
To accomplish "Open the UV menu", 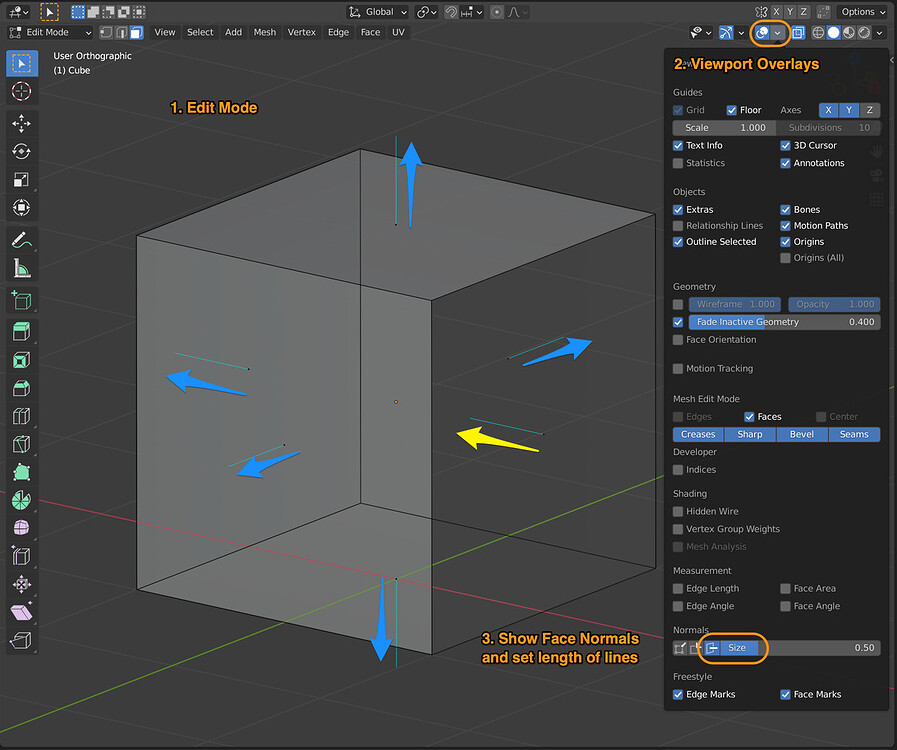I will pyautogui.click(x=398, y=31).
